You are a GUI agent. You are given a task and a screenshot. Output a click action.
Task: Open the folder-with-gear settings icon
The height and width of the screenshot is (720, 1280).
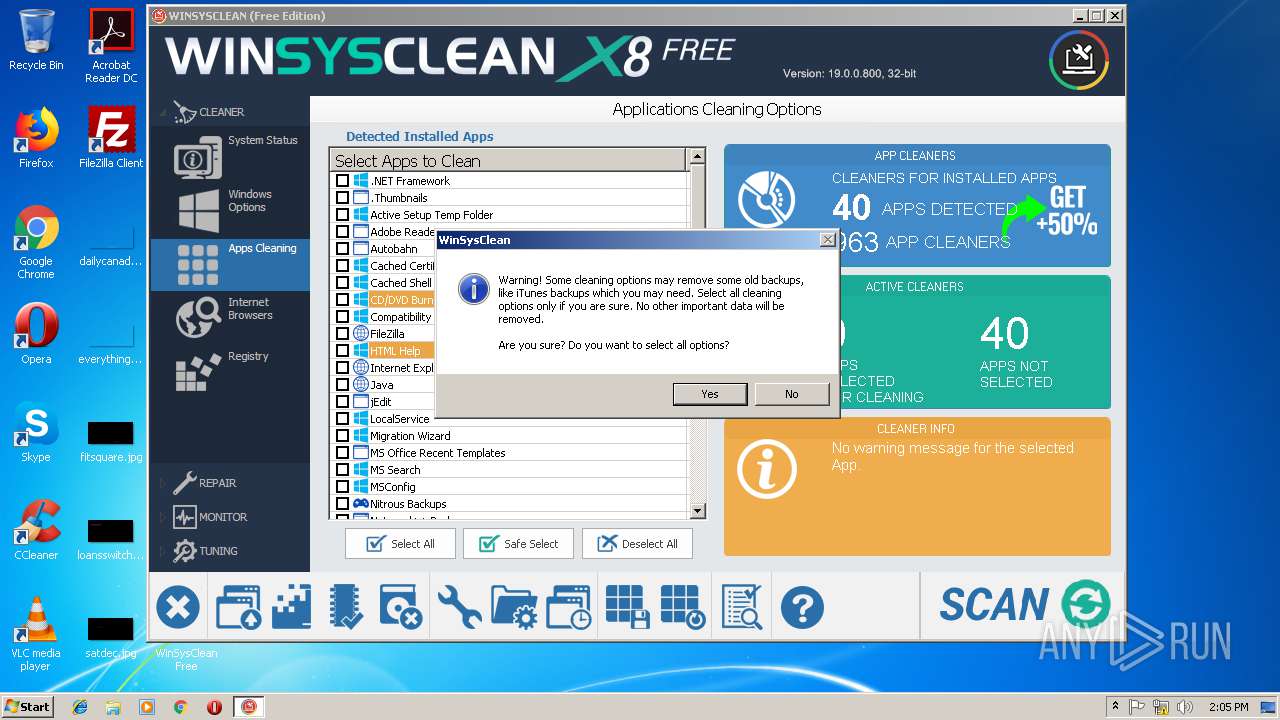(515, 607)
